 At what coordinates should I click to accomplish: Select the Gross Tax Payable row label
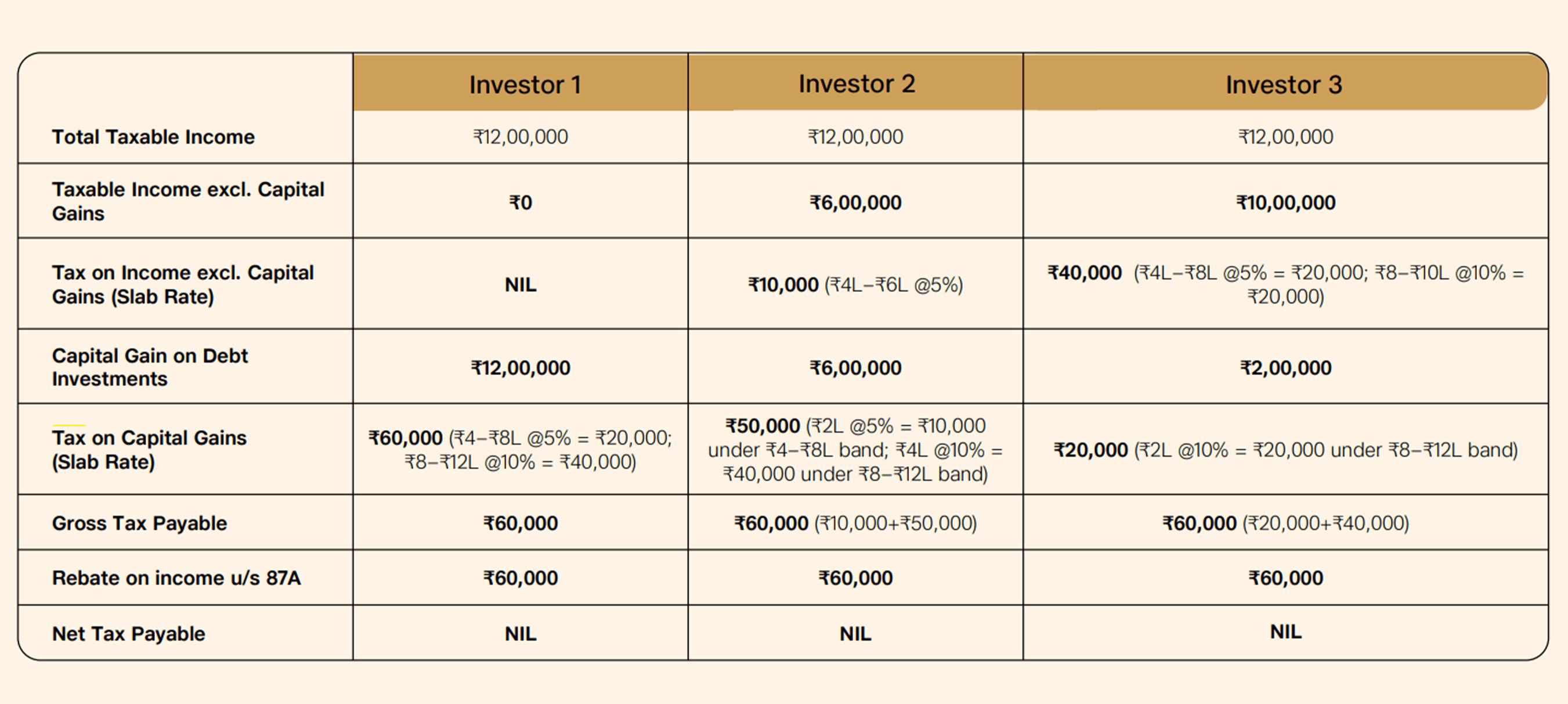click(139, 522)
